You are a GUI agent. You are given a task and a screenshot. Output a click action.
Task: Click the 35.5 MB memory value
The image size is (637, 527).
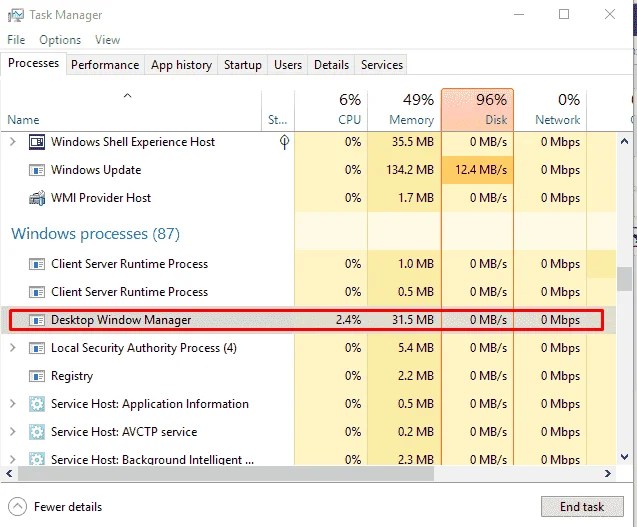(x=413, y=142)
